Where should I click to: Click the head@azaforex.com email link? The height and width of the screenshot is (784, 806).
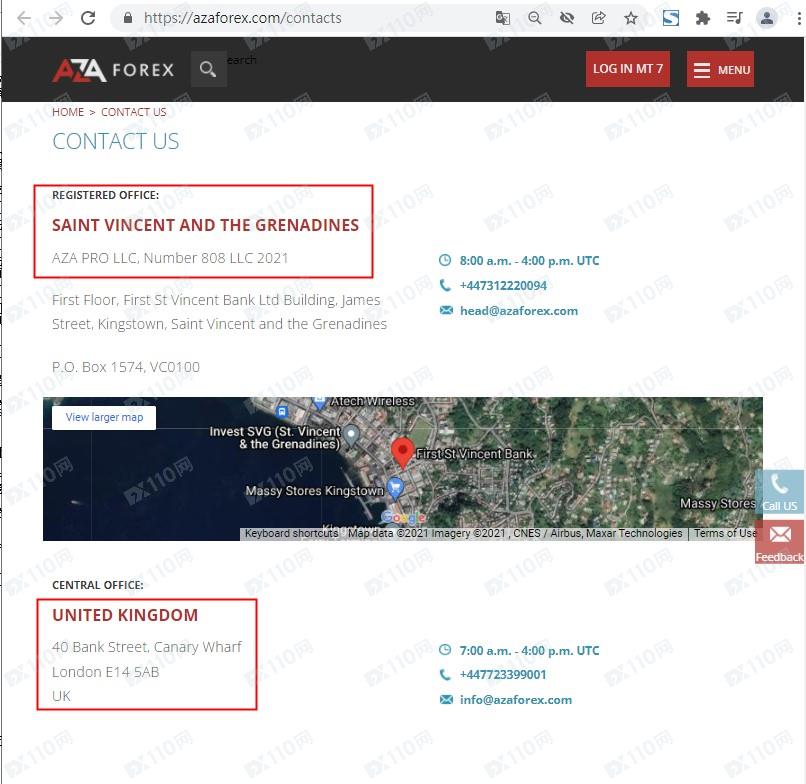pos(519,311)
